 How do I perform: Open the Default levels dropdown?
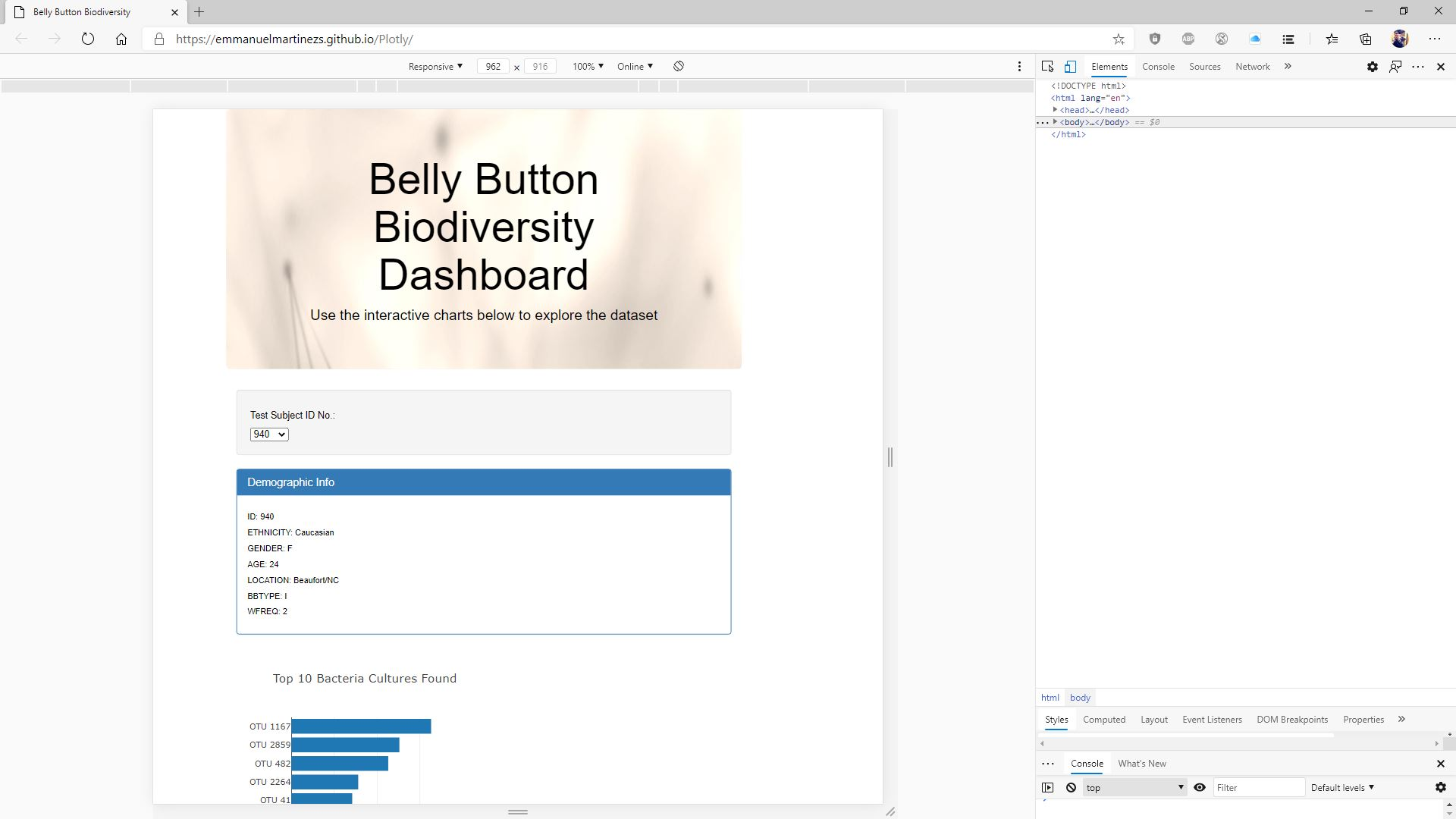1341,787
